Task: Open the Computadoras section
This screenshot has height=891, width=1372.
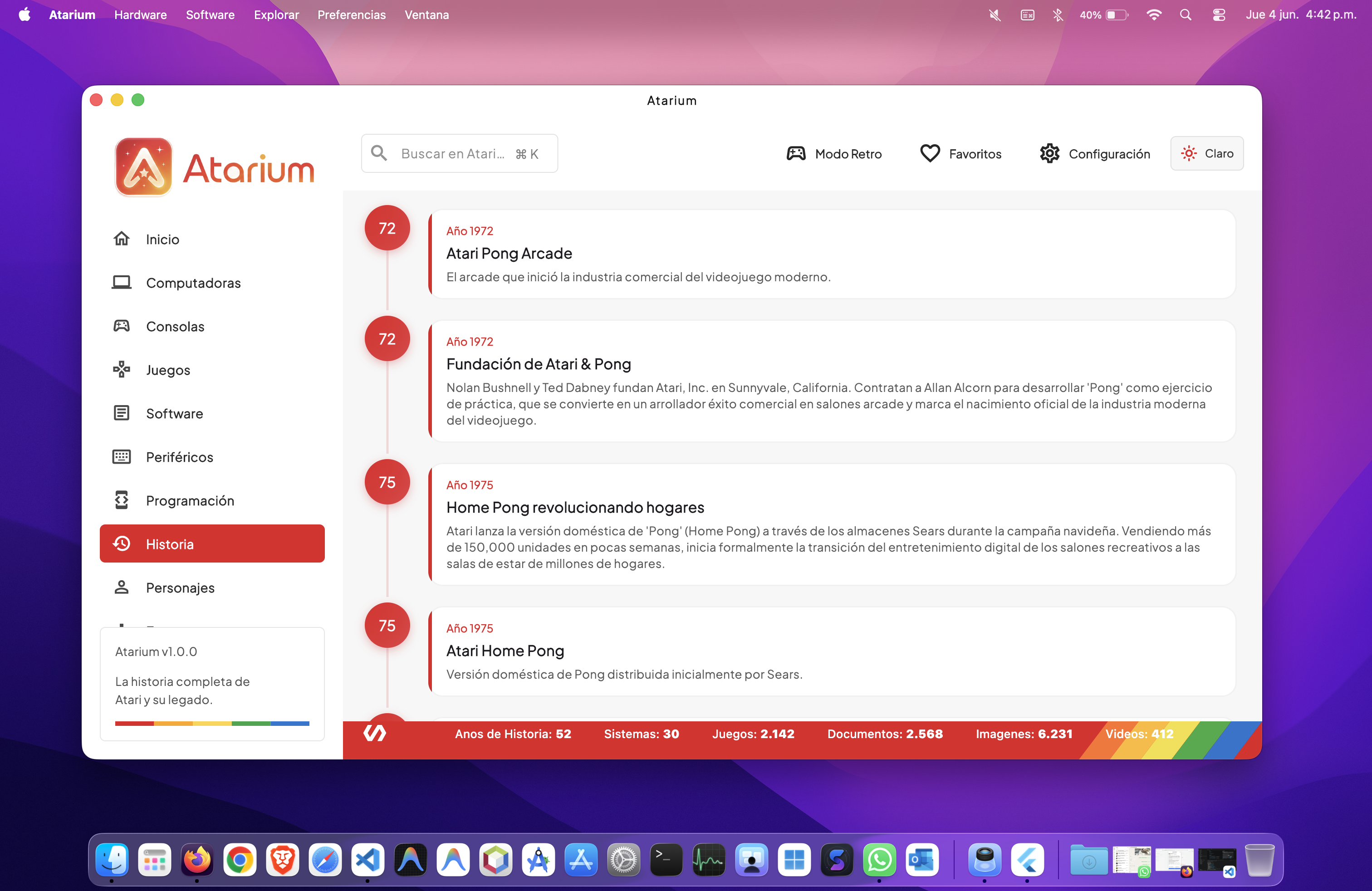Action: [212, 282]
